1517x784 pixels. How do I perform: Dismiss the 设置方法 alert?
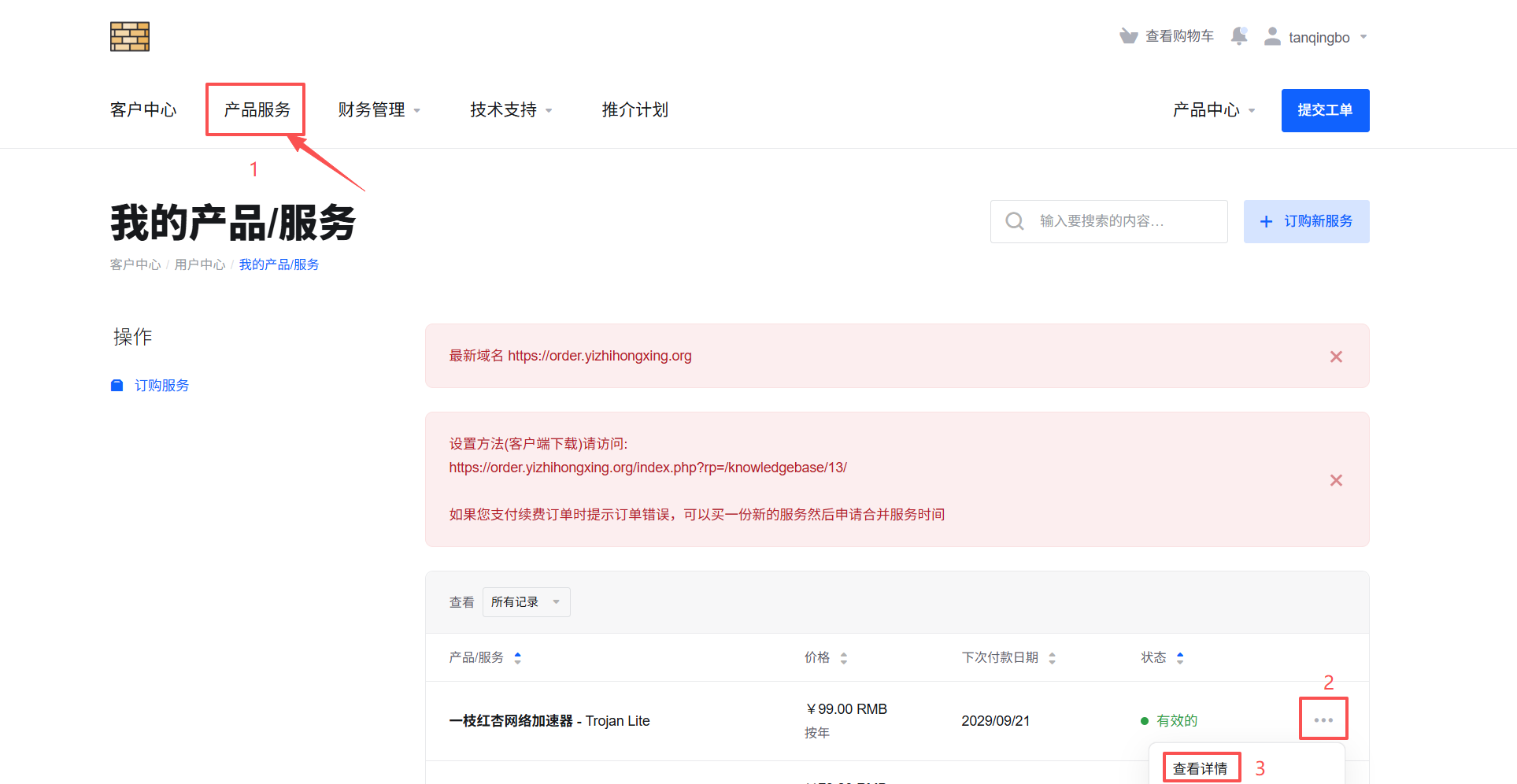[x=1336, y=480]
